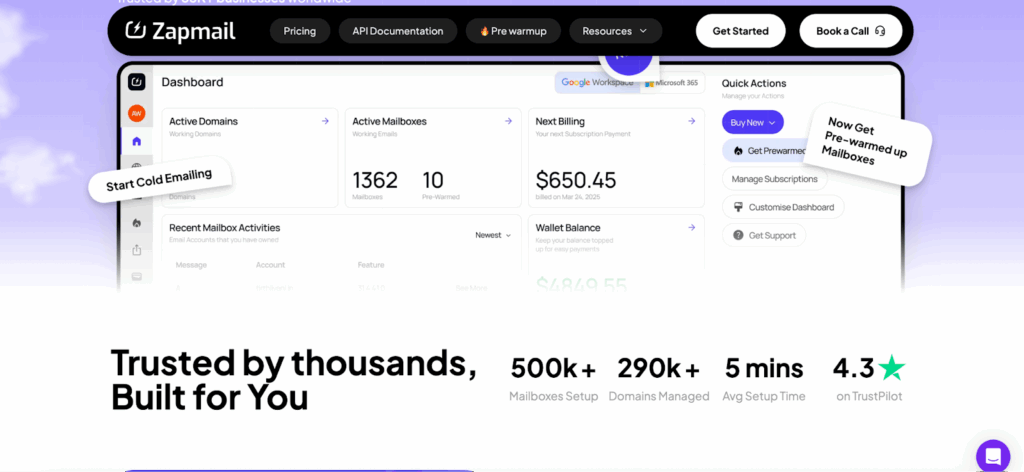The height and width of the screenshot is (472, 1024).
Task: Click Manage Subscriptions button
Action: pos(775,179)
